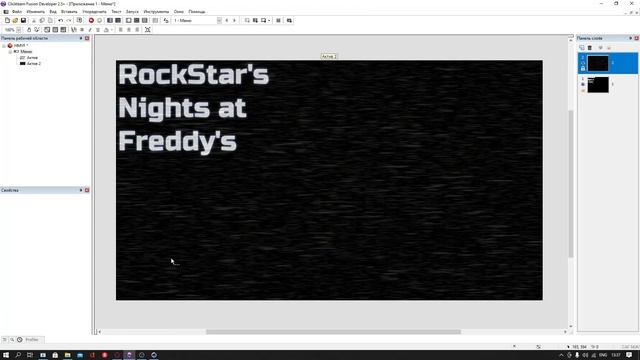Open the Изменить menu
640x360 pixels.
pos(36,12)
